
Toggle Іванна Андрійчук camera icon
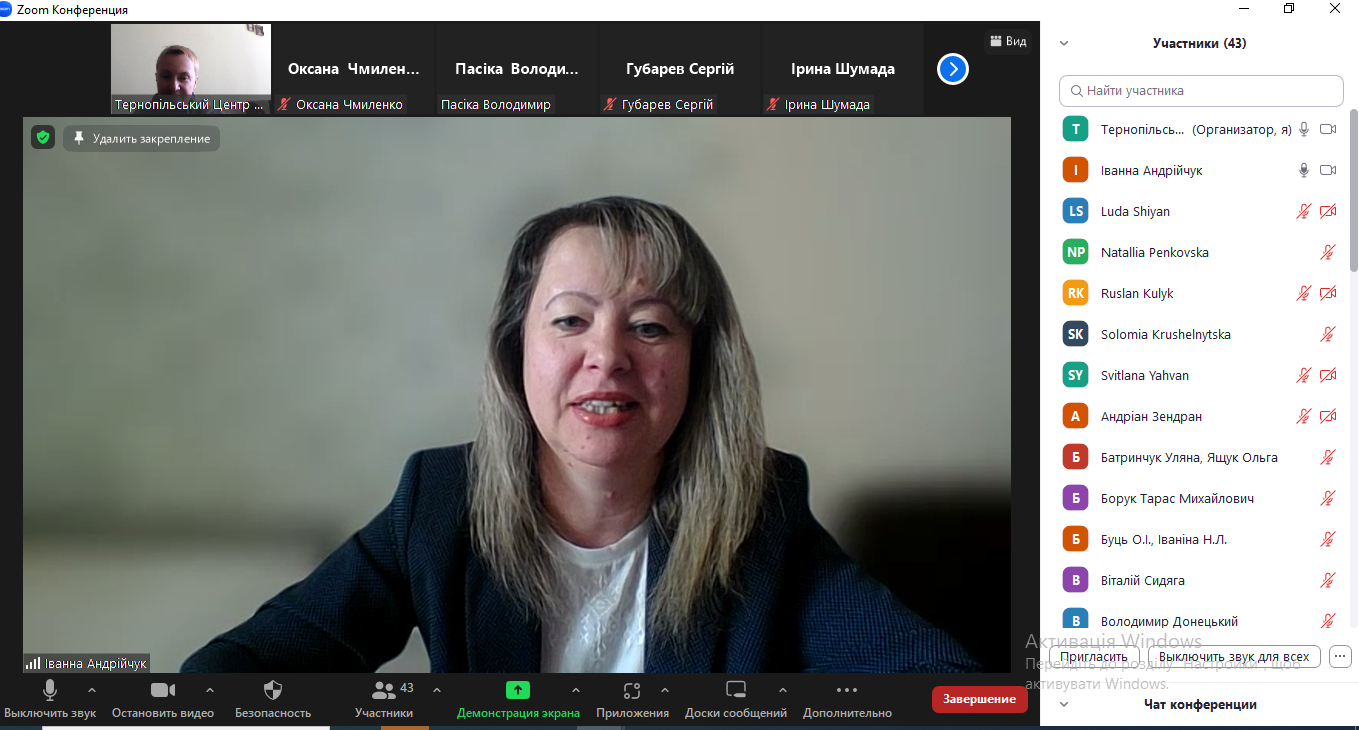(x=1328, y=170)
